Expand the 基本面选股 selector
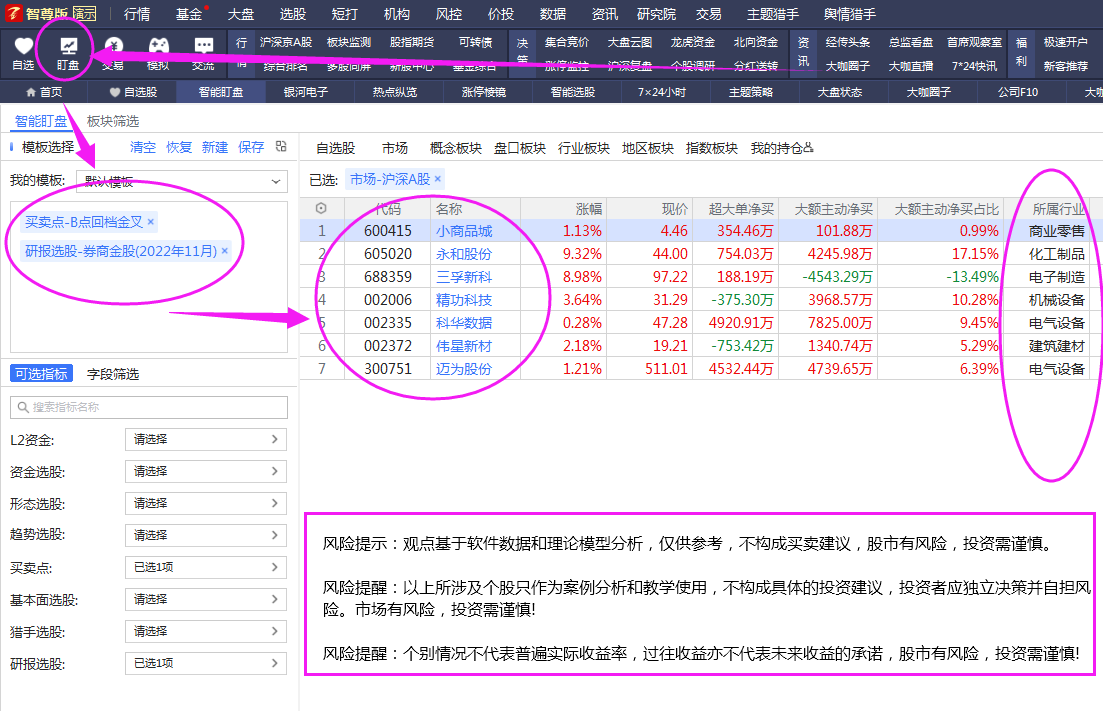This screenshot has height=711, width=1103. (205, 599)
